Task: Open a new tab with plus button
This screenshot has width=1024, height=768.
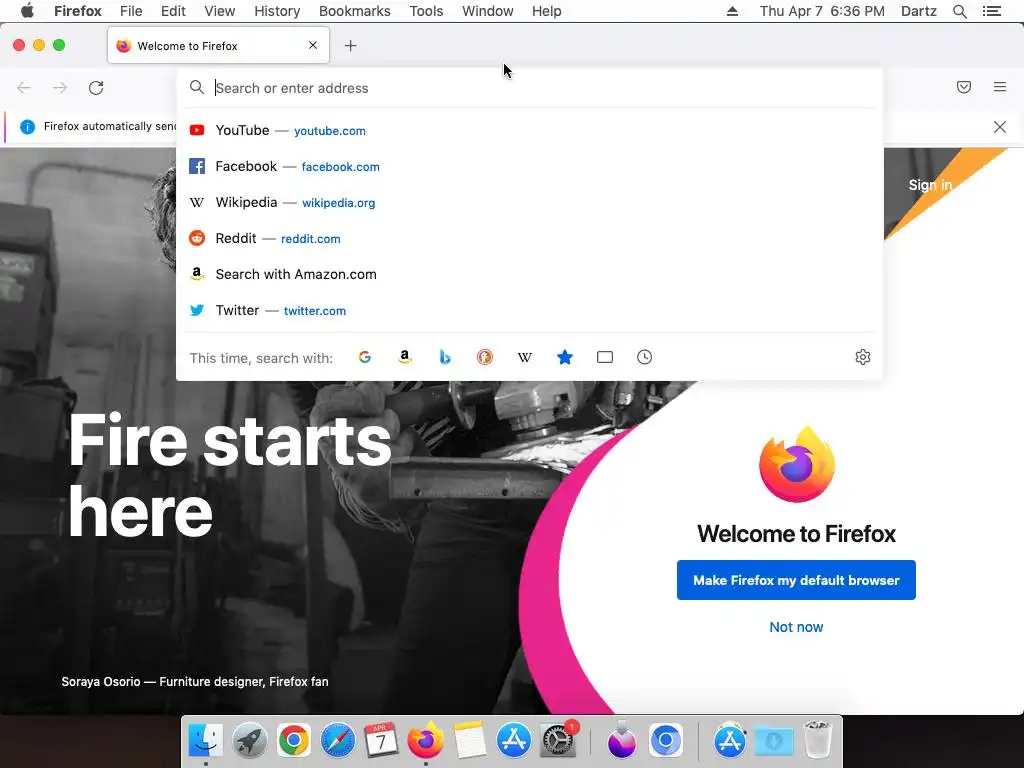Action: 351,46
